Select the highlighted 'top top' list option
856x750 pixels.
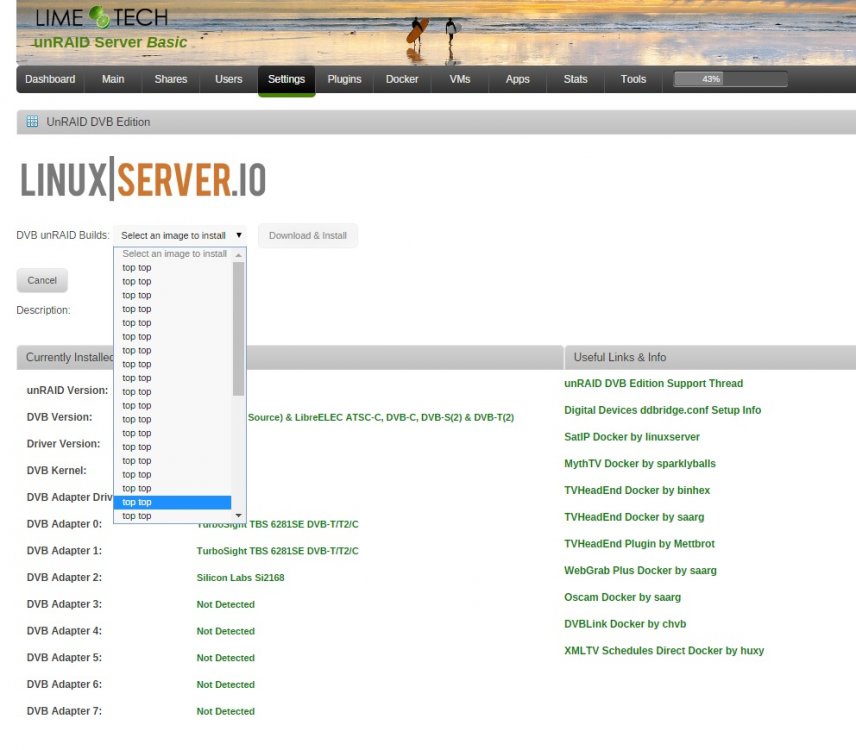click(x=173, y=502)
